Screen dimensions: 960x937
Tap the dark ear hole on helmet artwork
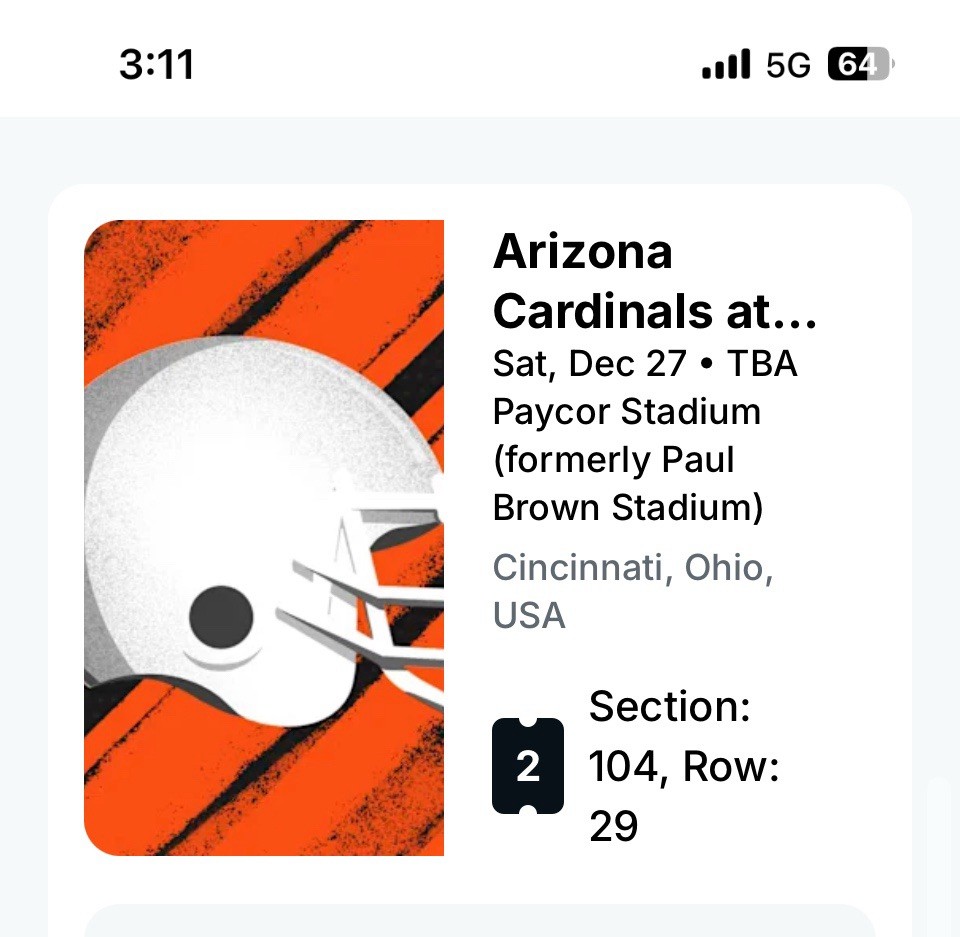point(221,617)
